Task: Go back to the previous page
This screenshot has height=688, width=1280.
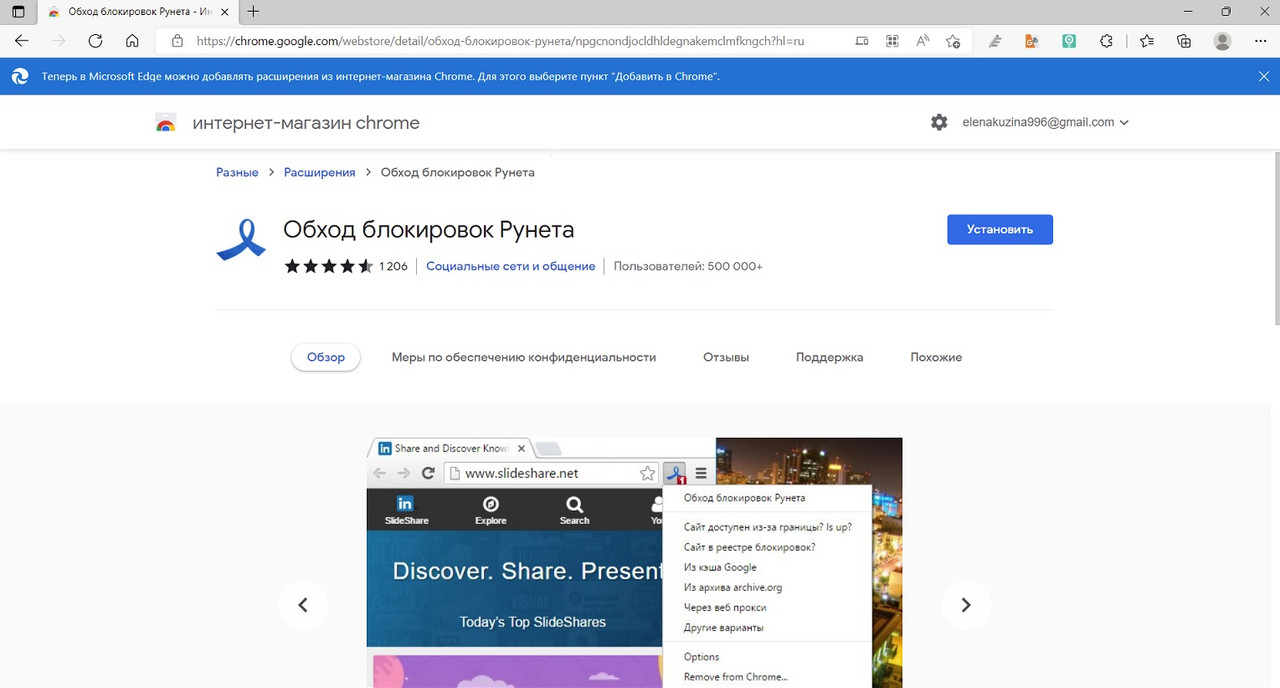Action: 22,41
